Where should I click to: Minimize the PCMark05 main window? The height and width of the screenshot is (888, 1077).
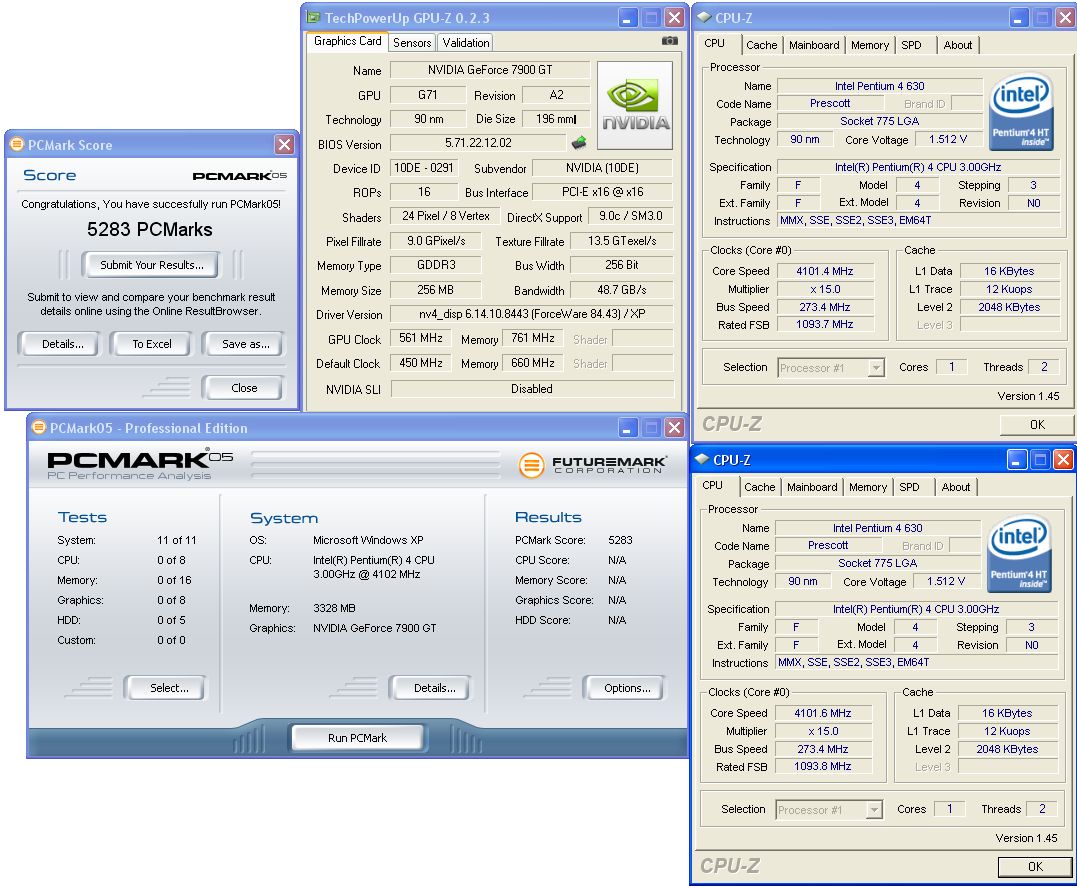coord(628,428)
